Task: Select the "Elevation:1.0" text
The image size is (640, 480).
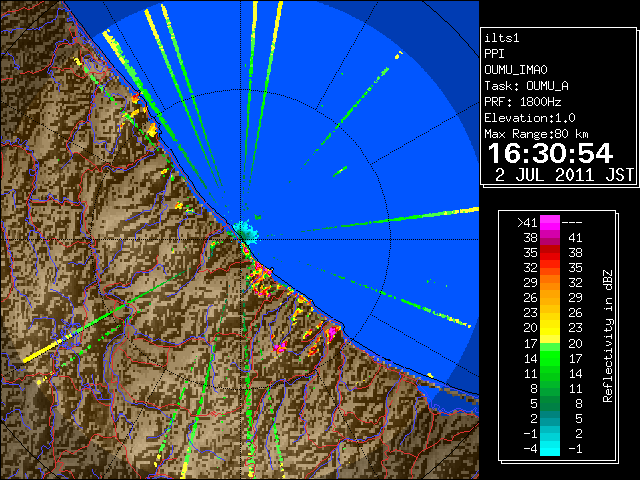Action: point(530,118)
